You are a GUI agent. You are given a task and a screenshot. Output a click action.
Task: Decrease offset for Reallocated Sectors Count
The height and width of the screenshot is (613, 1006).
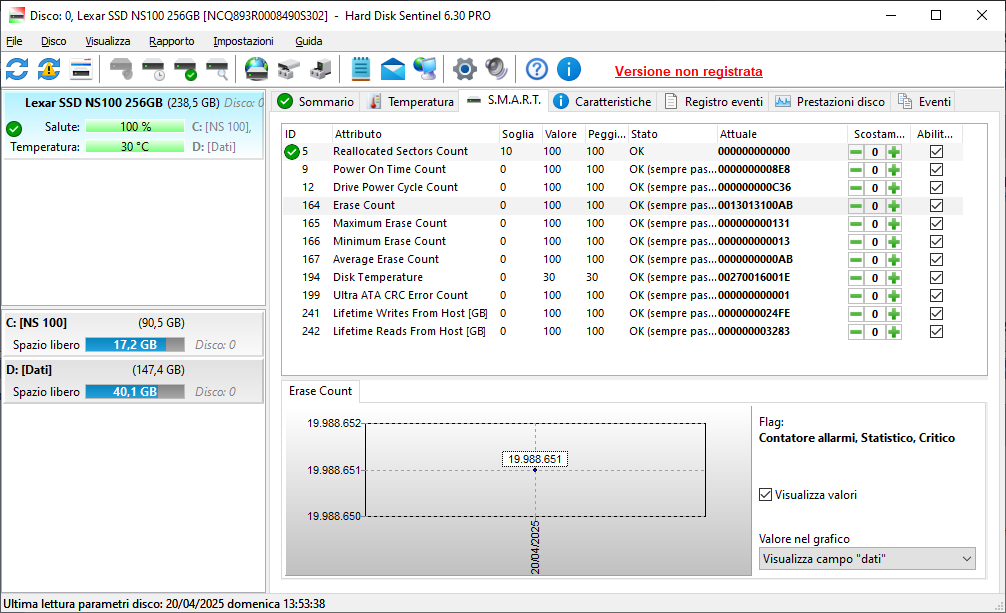(856, 152)
